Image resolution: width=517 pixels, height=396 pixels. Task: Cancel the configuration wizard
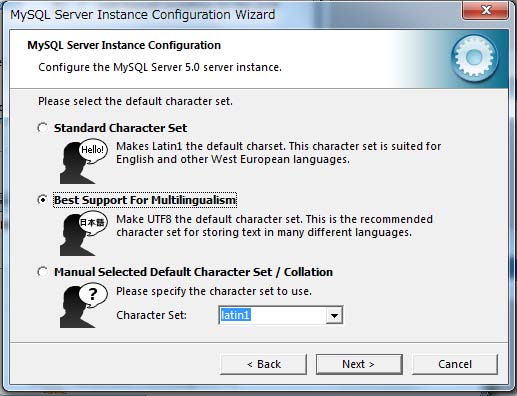click(455, 364)
